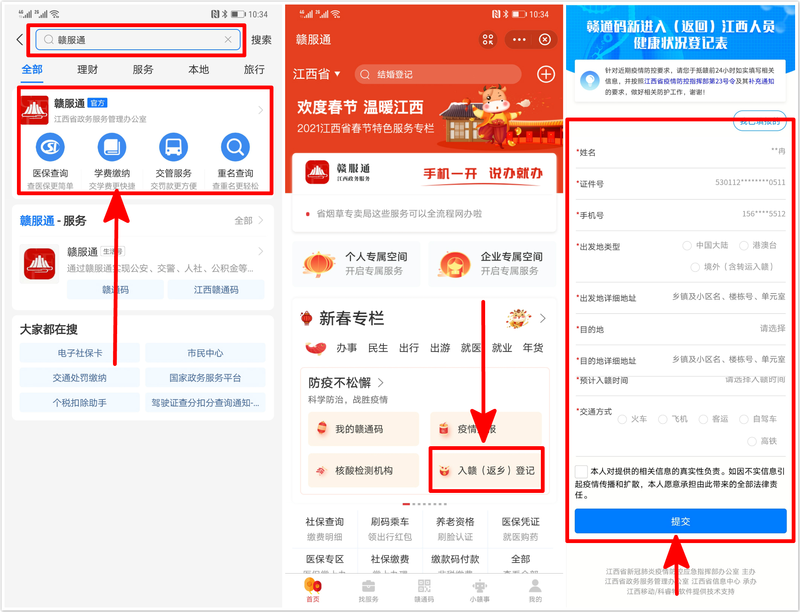Open the three-dot more options icon
This screenshot has width=800, height=612.
coord(519,39)
